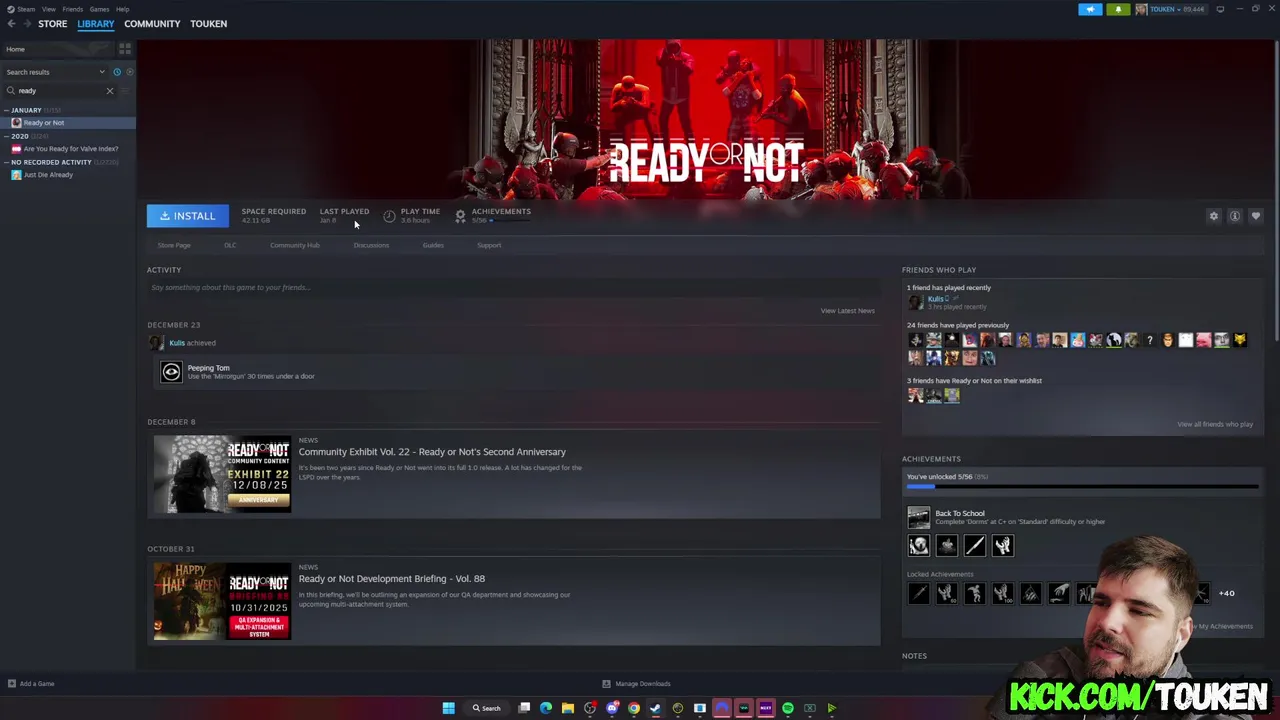Open the Community Hub link
Screen dimensions: 1280x720
click(x=295, y=245)
